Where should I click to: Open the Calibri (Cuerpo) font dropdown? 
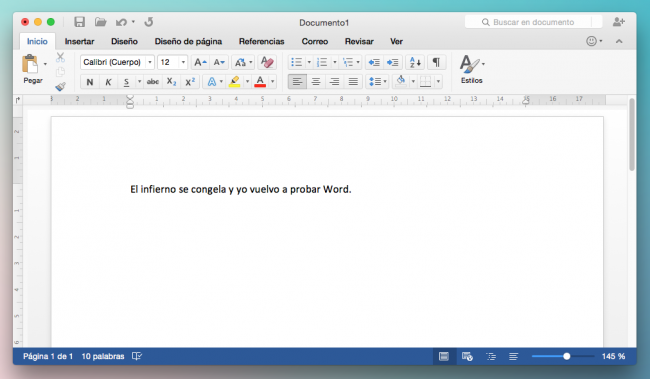118,62
